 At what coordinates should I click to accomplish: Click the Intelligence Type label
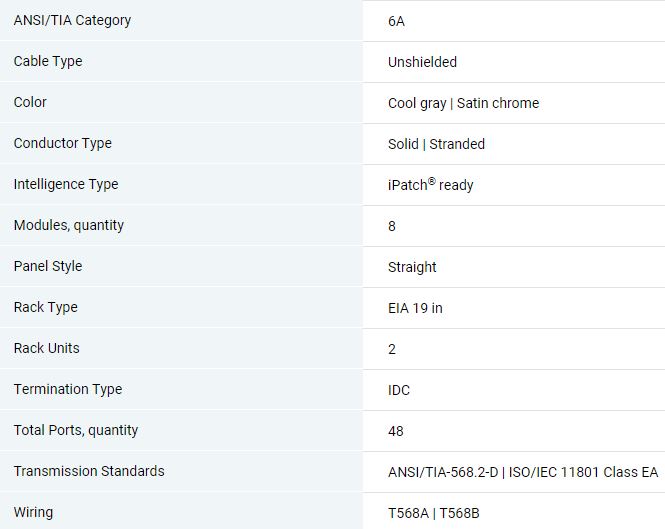coord(66,184)
